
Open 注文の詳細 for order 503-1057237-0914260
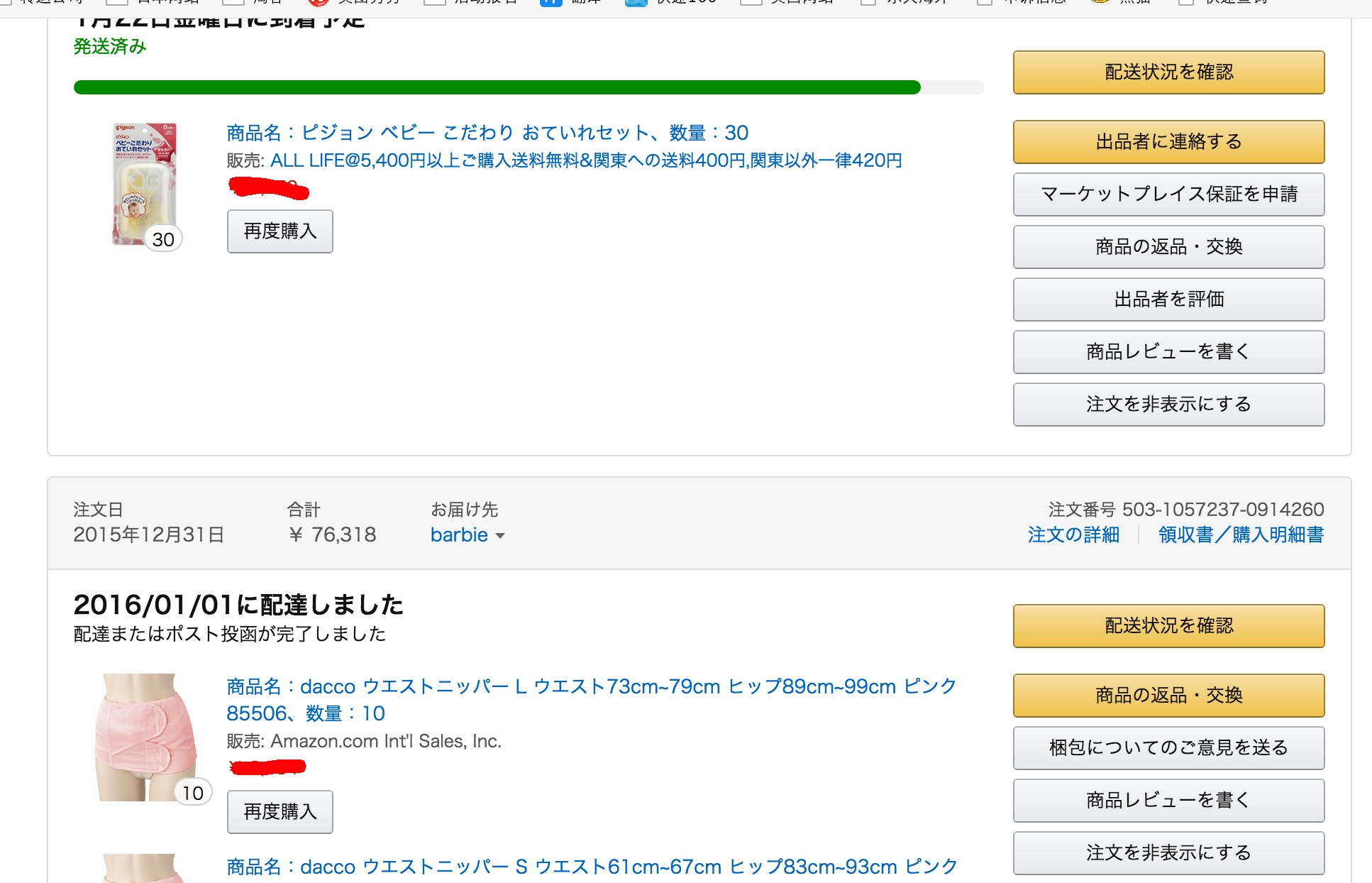[1073, 534]
